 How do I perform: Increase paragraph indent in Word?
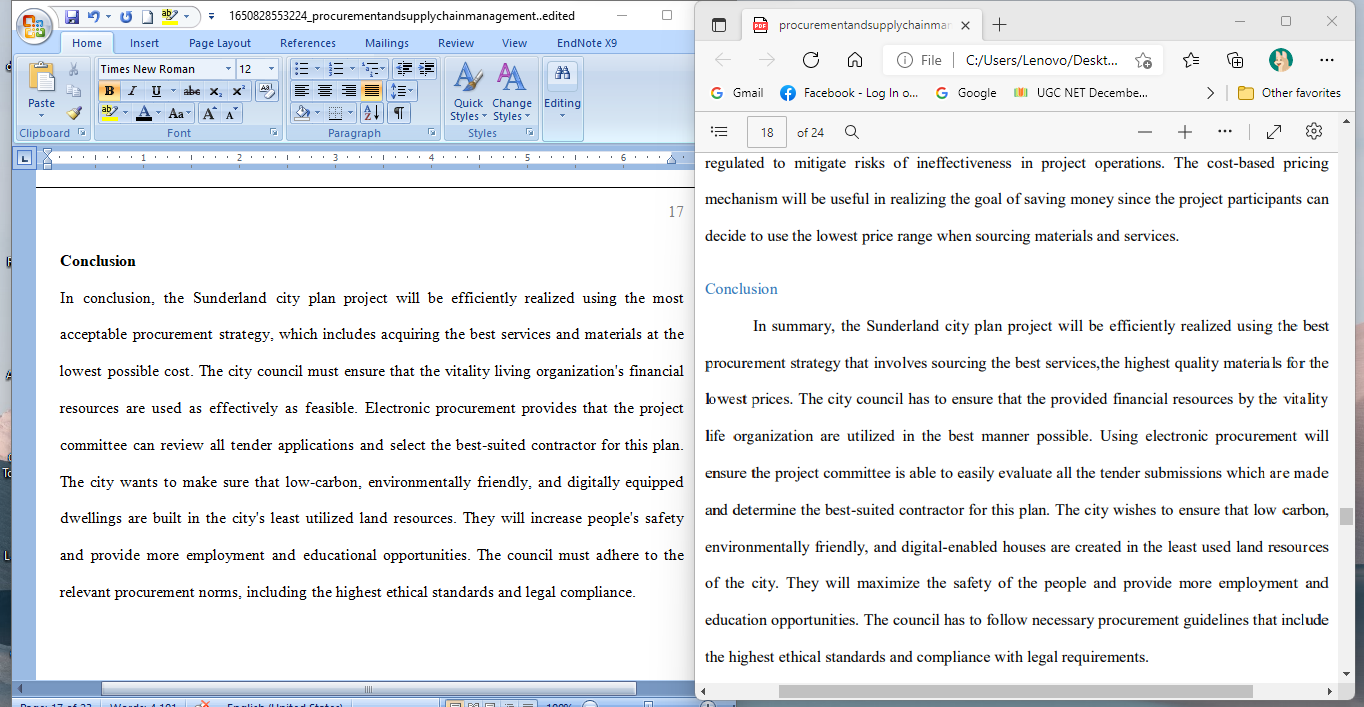click(x=427, y=69)
